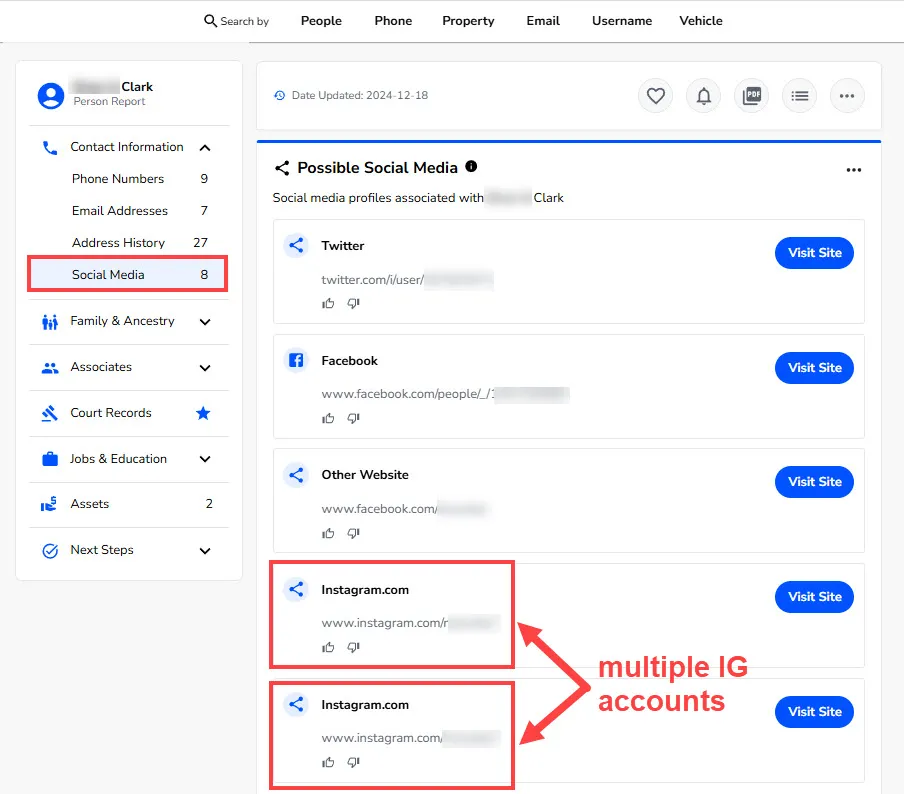Click the Other Website share icon
Screen dimensions: 904x794
[x=296, y=475]
